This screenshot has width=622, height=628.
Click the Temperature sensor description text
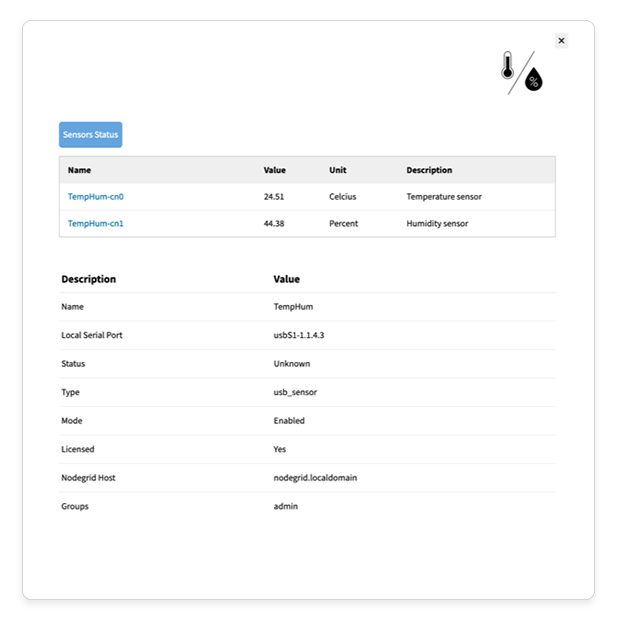coord(444,197)
